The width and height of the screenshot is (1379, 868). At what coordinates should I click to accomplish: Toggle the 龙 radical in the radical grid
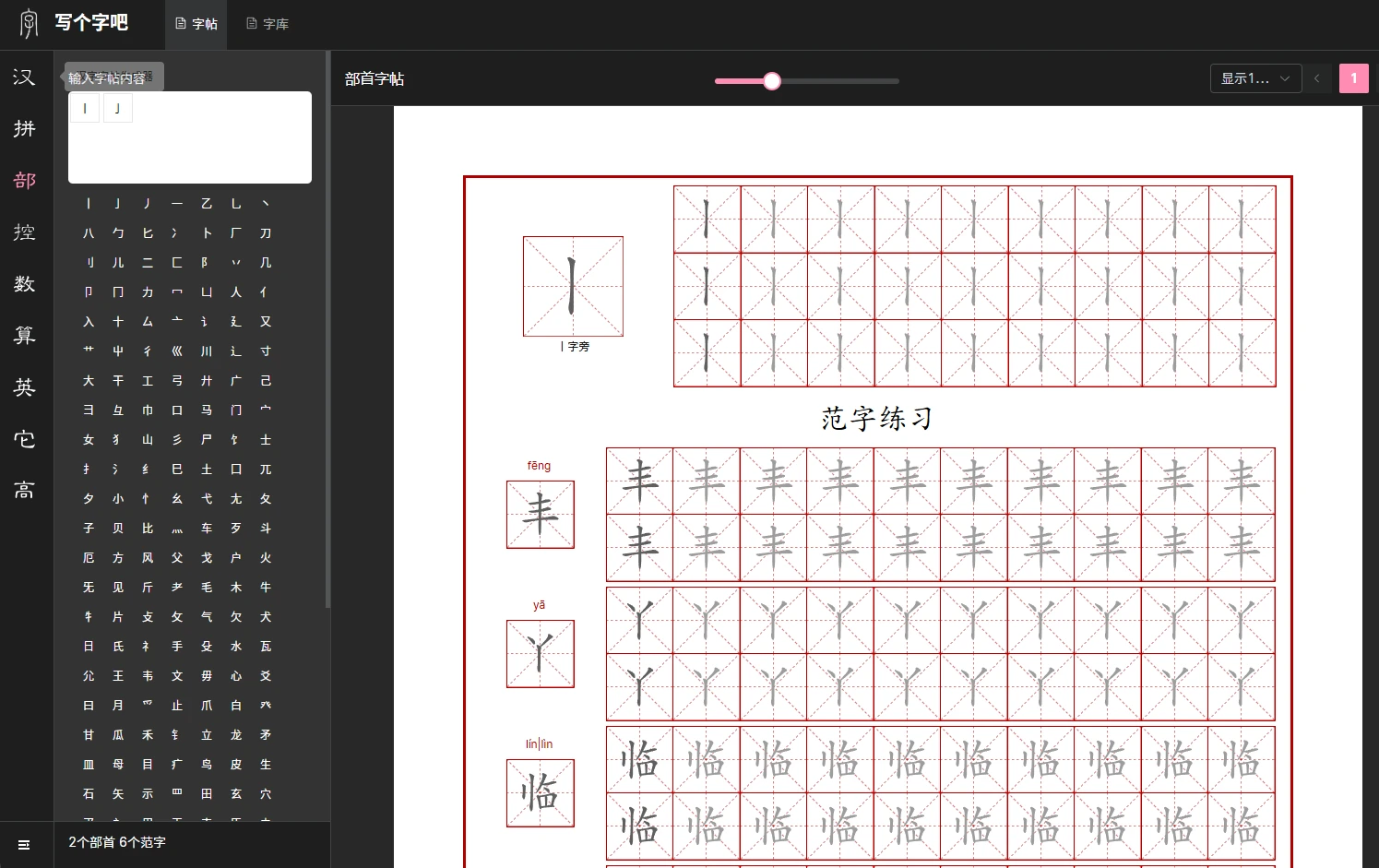tap(236, 735)
